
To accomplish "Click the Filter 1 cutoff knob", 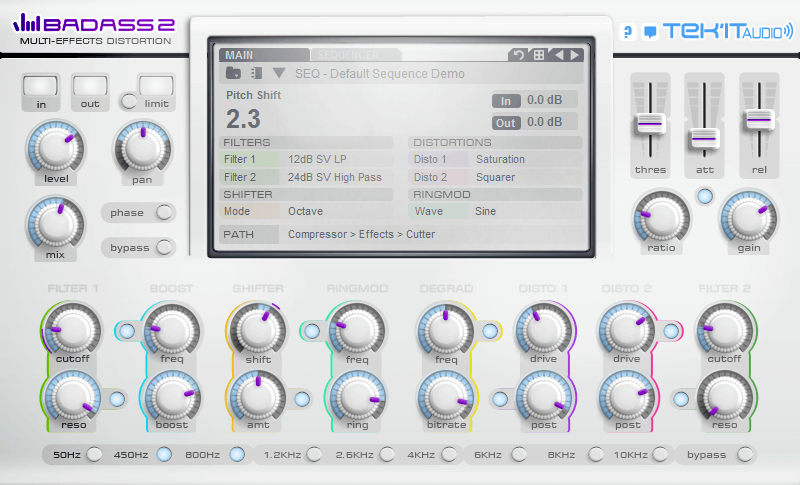I will [x=72, y=330].
